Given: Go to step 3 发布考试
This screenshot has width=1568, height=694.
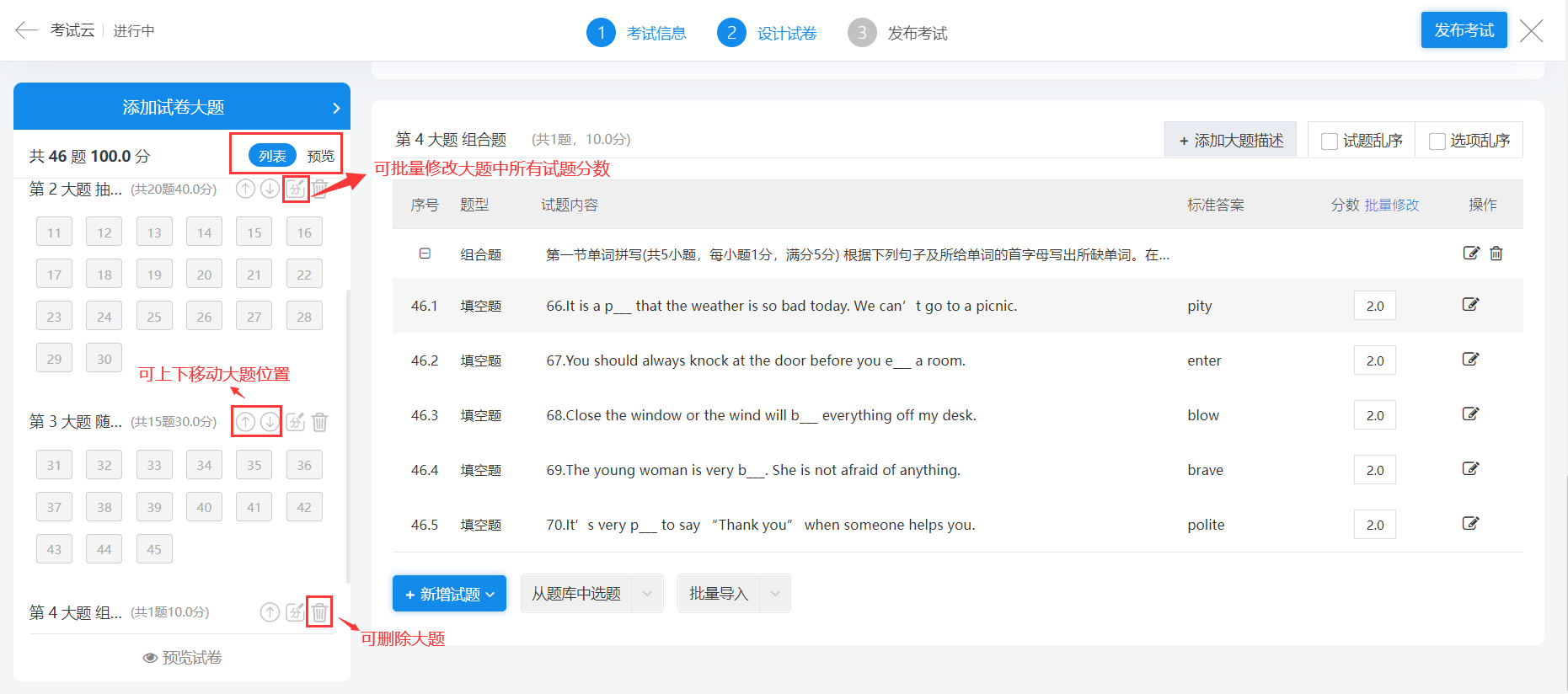Looking at the screenshot, I should pyautogui.click(x=897, y=33).
